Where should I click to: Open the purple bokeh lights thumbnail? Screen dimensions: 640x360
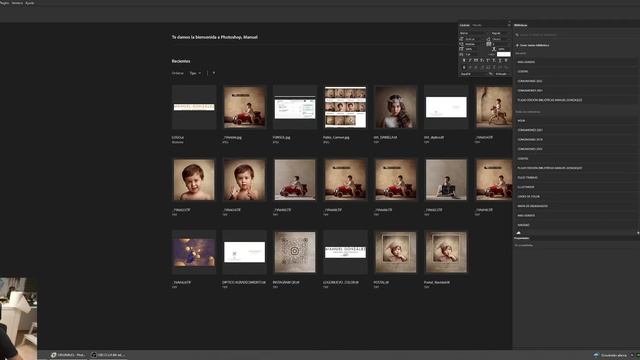point(194,252)
